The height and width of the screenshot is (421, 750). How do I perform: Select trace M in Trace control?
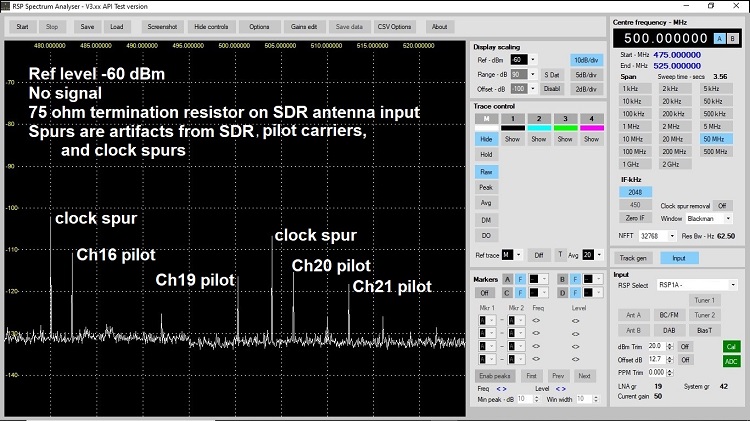[486, 119]
